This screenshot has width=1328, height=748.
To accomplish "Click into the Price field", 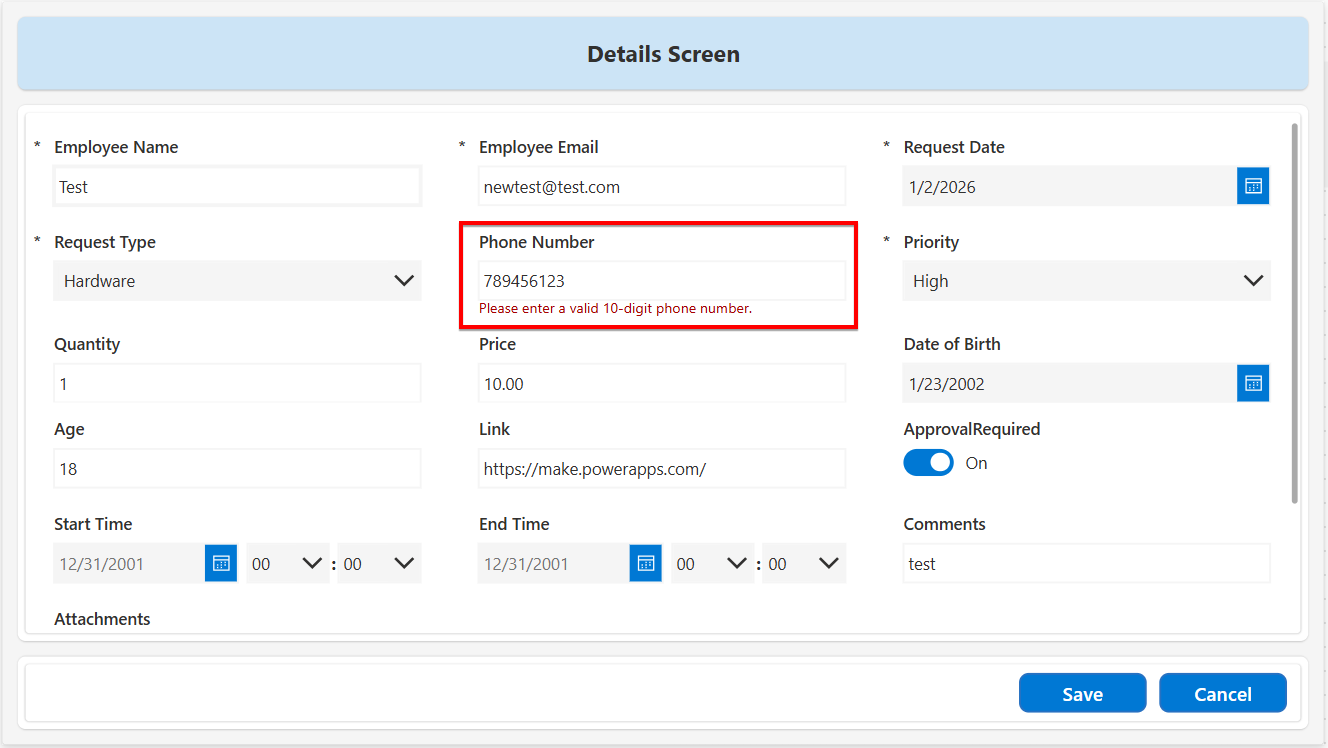I will pos(662,384).
